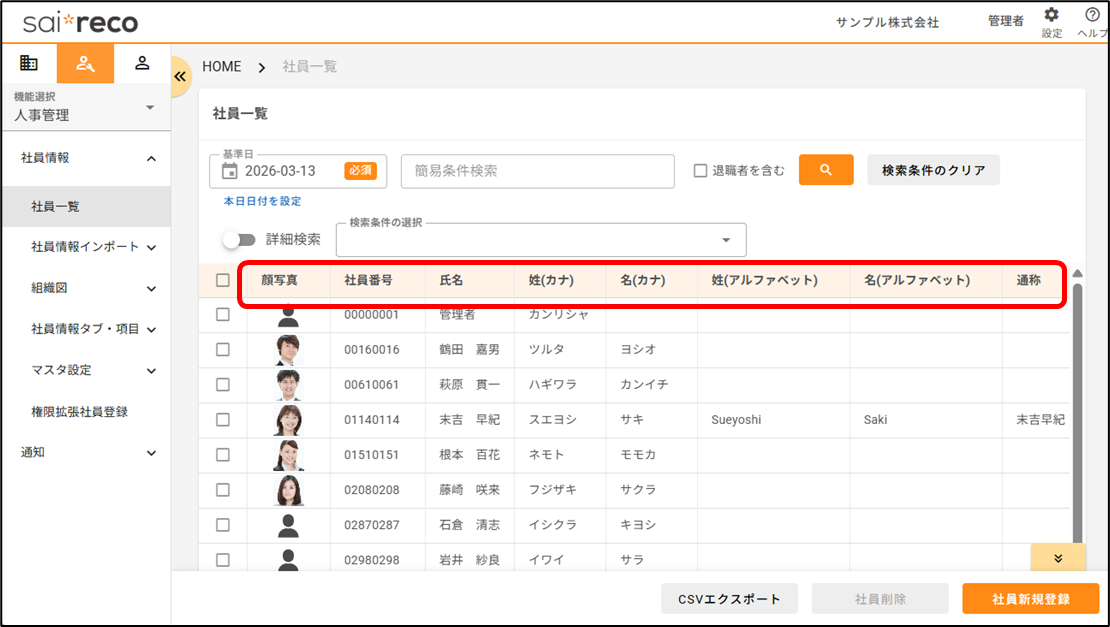Select checkbox for employee 鶴田 嘉男
The image size is (1110, 627).
pyautogui.click(x=223, y=349)
